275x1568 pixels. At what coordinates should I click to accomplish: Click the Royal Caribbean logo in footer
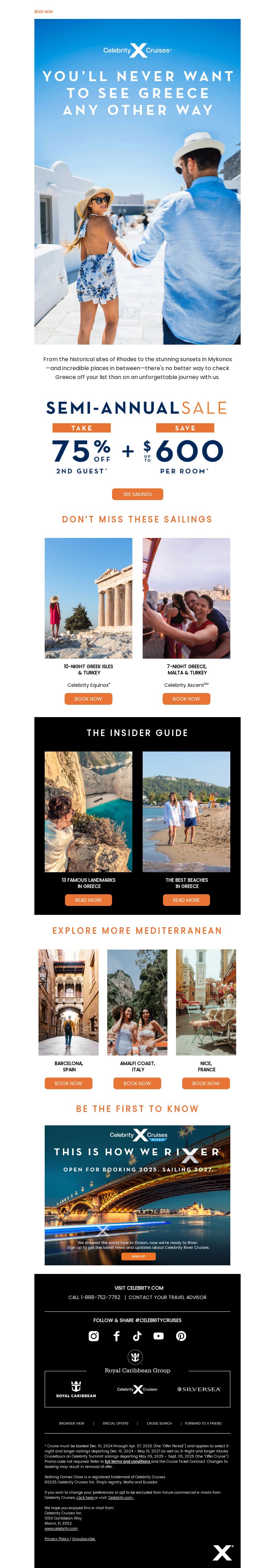76,1389
